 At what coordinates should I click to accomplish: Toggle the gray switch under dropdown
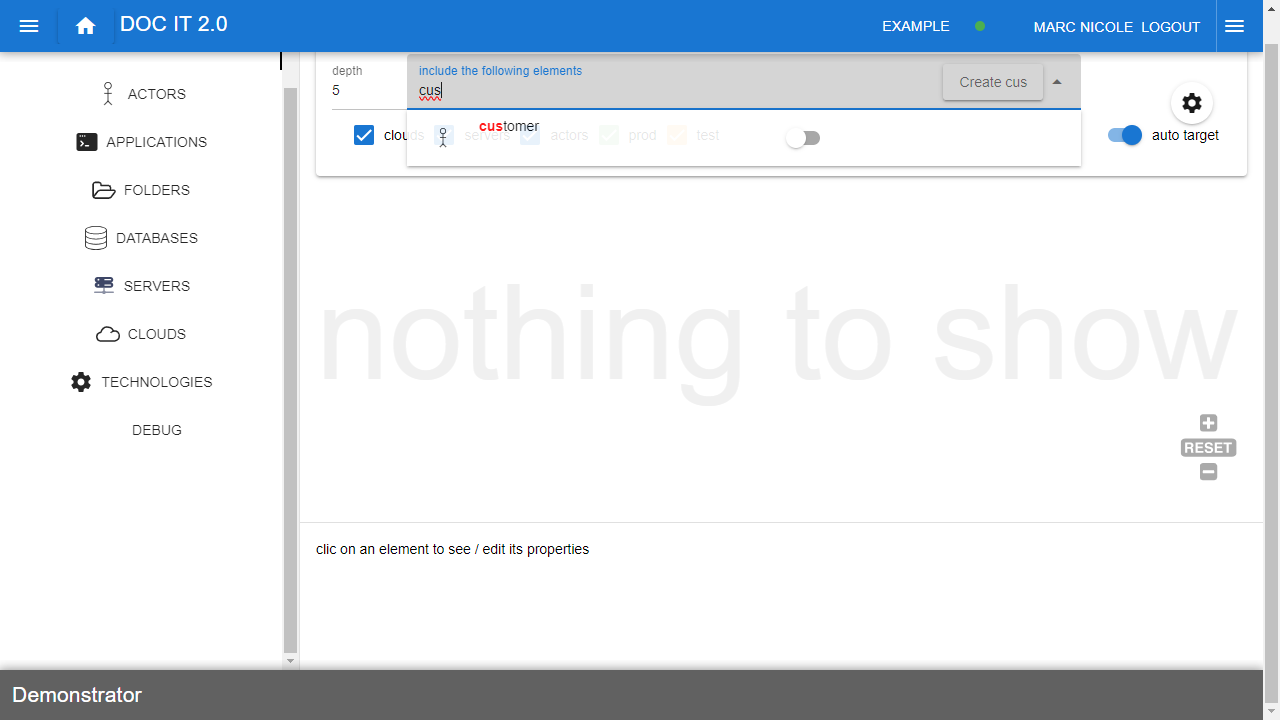pos(802,138)
